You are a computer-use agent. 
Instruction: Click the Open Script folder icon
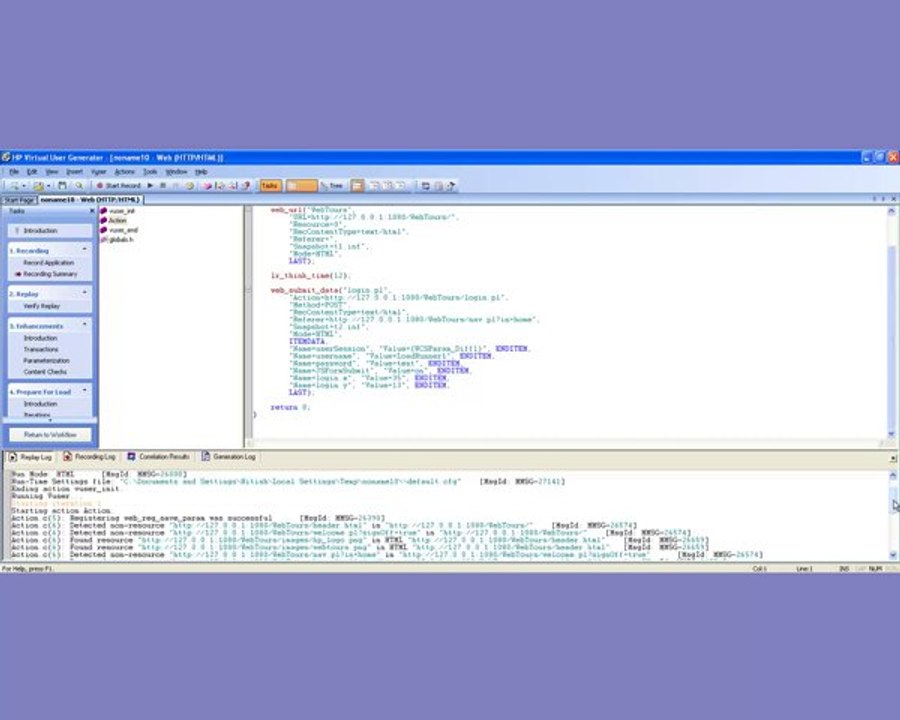click(x=38, y=185)
